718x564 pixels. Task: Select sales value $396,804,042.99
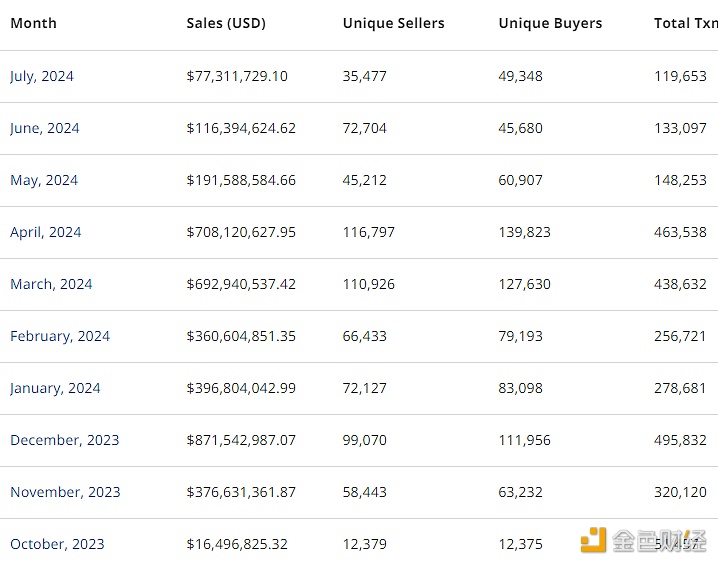click(241, 389)
